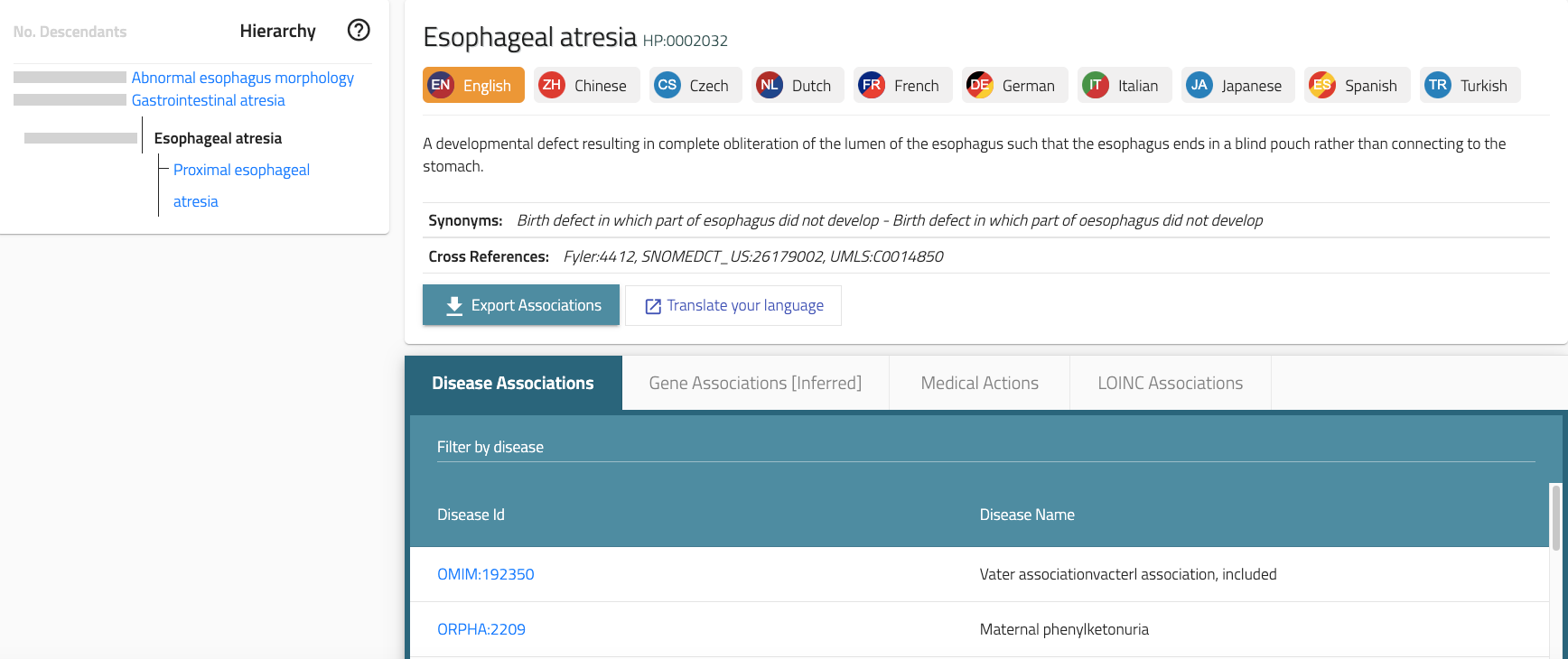
Task: Click the Disease Id column header
Action: tap(471, 515)
